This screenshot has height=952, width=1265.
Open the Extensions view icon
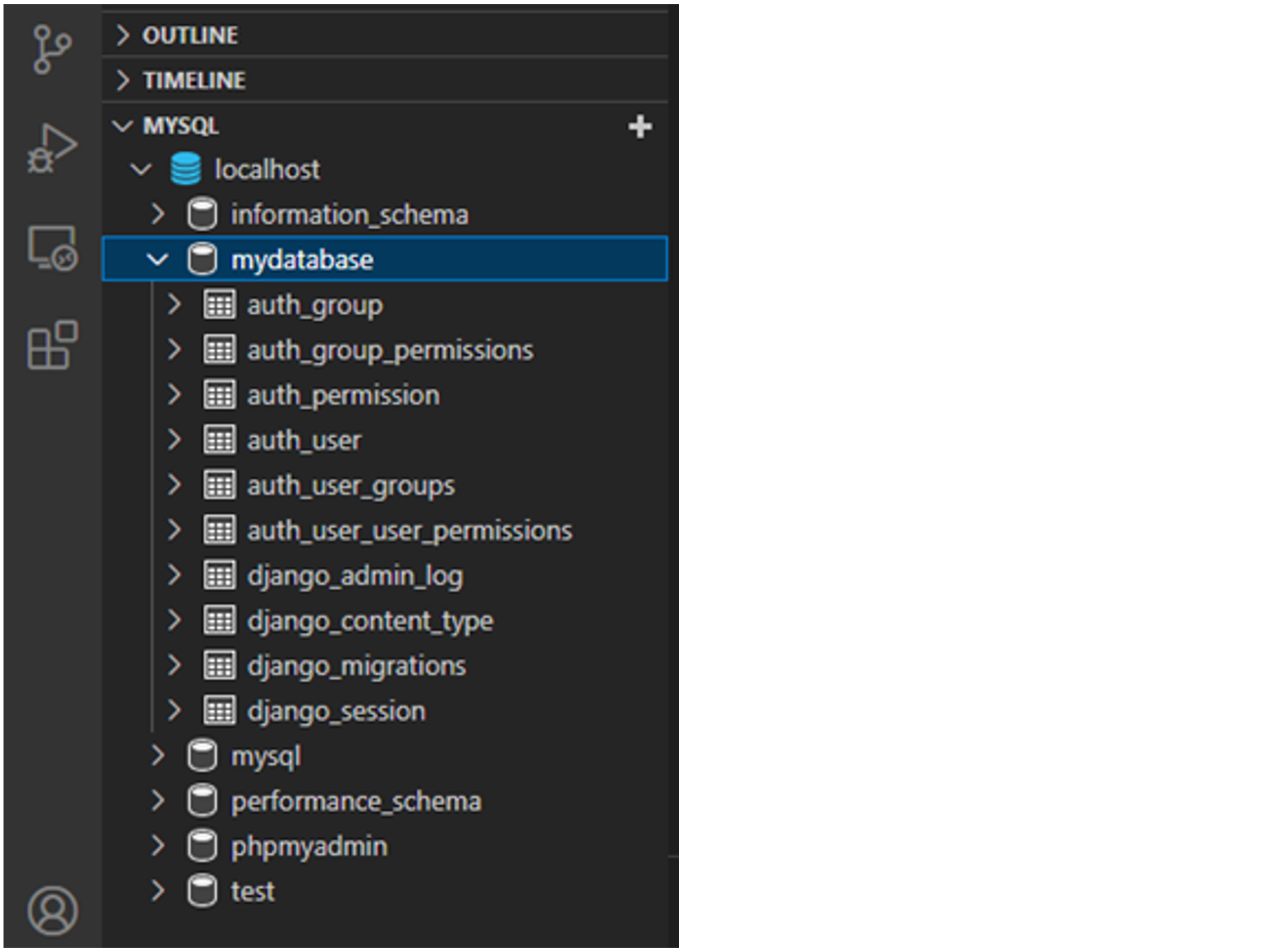click(52, 345)
